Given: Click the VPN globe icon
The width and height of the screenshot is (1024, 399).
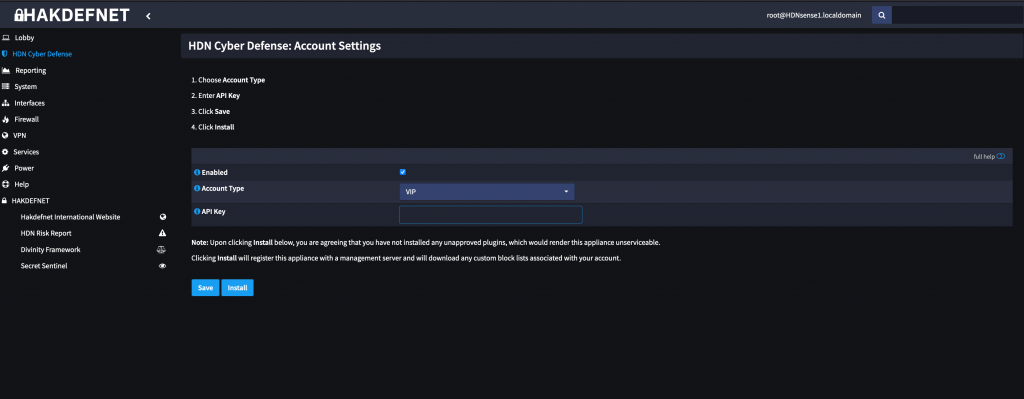Looking at the screenshot, I should click(x=5, y=136).
